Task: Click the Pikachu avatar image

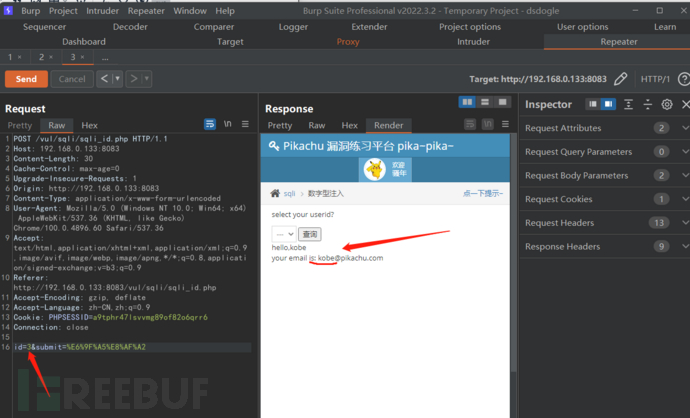Action: click(x=375, y=169)
